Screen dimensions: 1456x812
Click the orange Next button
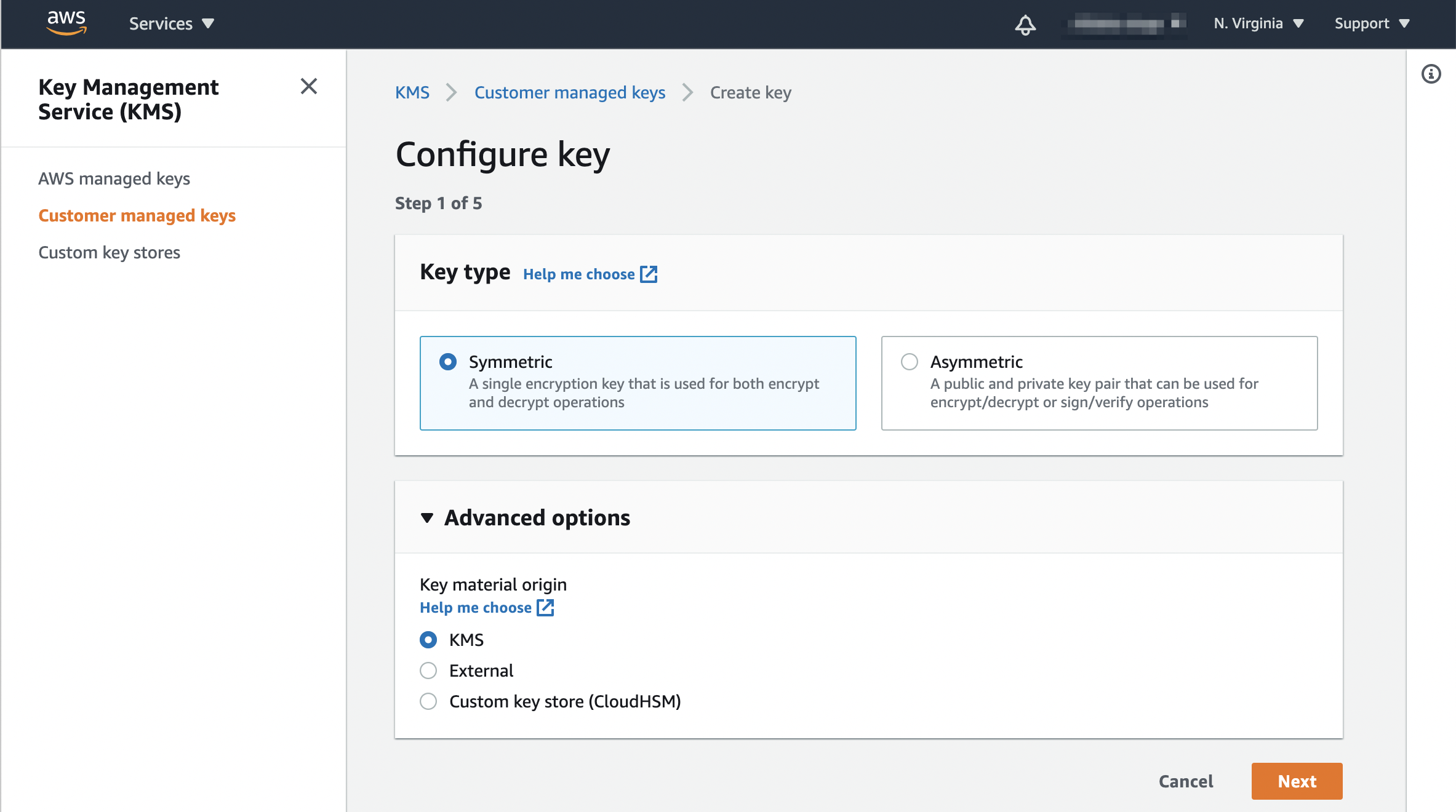coord(1297,781)
